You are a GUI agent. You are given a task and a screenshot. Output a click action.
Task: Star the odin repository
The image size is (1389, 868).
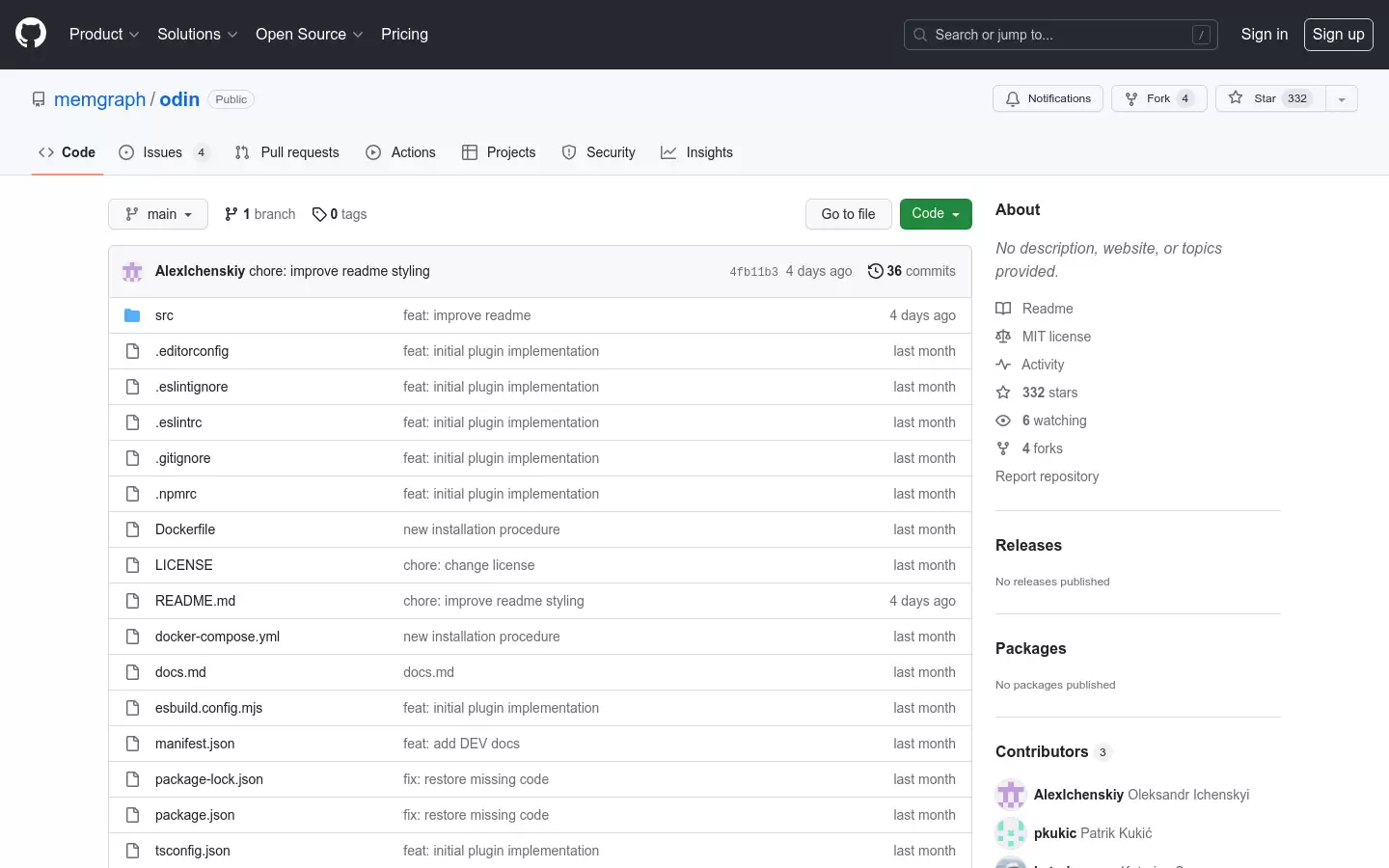(x=1271, y=98)
